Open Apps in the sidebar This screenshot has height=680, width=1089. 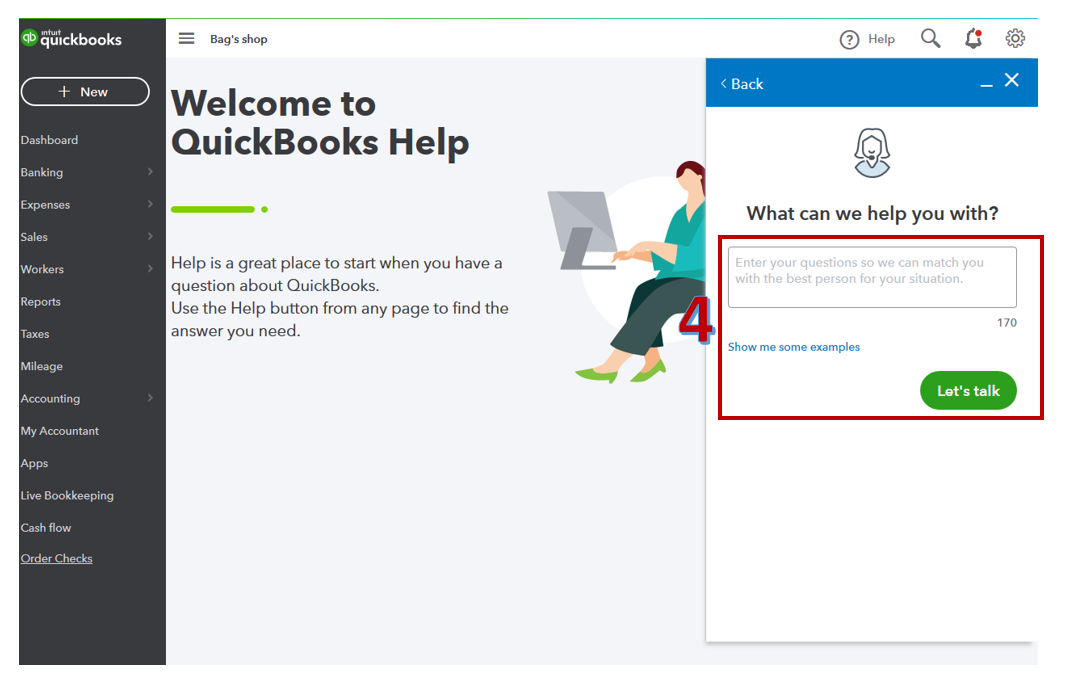tap(34, 463)
